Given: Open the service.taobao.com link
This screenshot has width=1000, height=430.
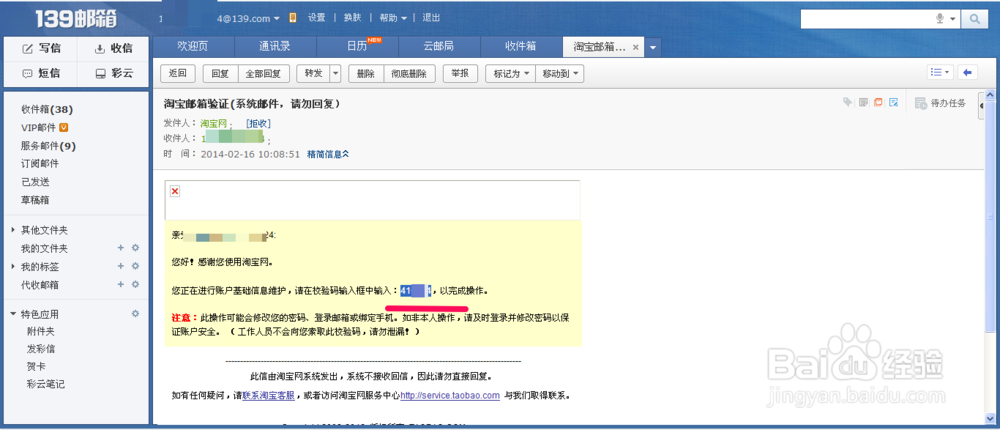Looking at the screenshot, I should coord(450,396).
